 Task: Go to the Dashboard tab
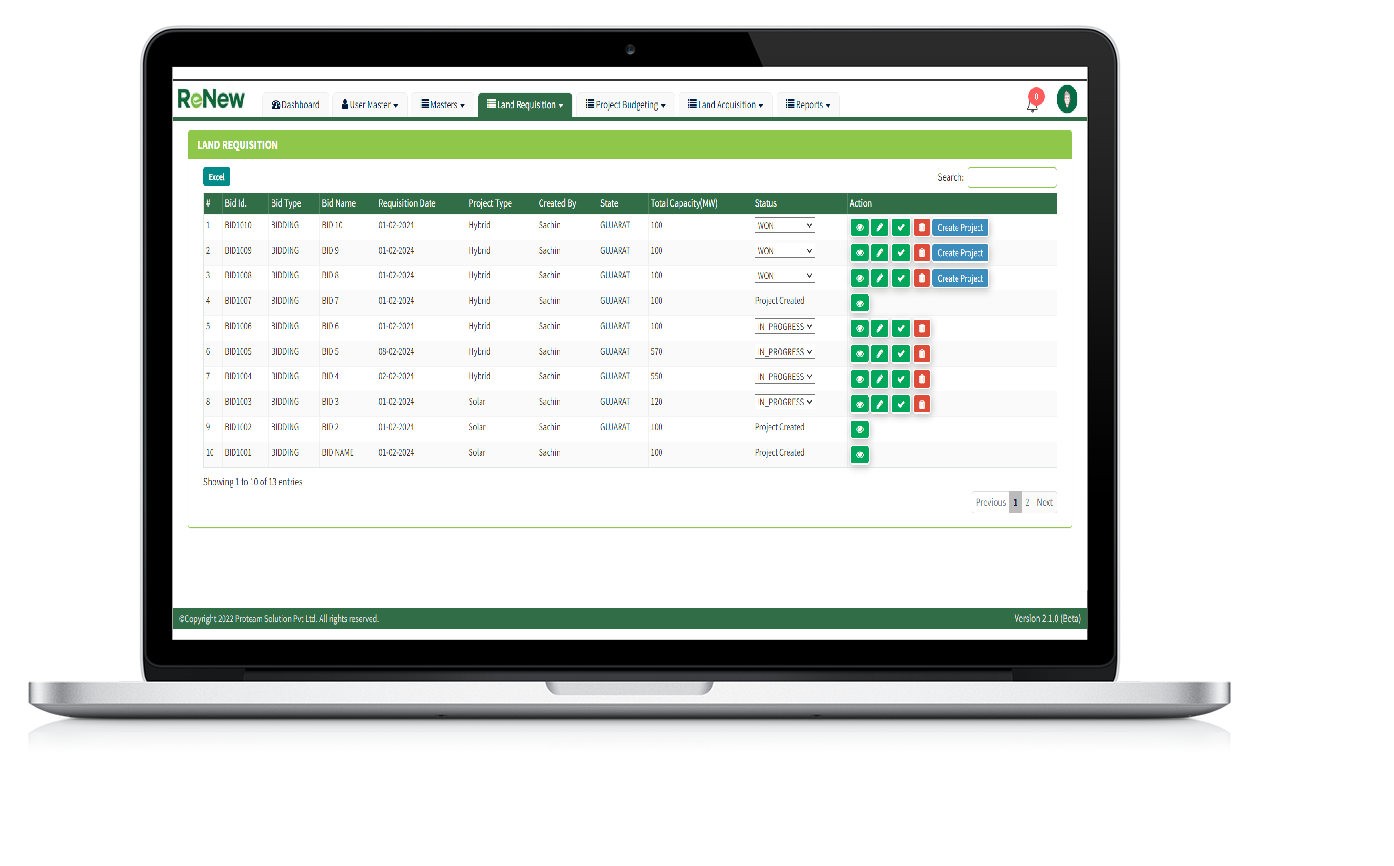coord(295,105)
